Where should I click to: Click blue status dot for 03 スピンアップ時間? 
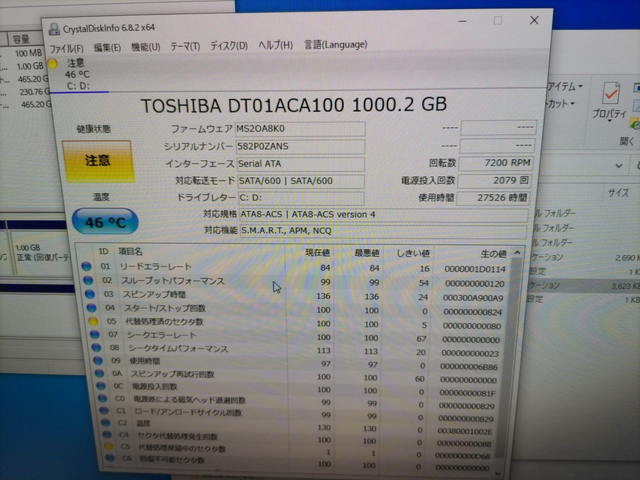pos(89,294)
